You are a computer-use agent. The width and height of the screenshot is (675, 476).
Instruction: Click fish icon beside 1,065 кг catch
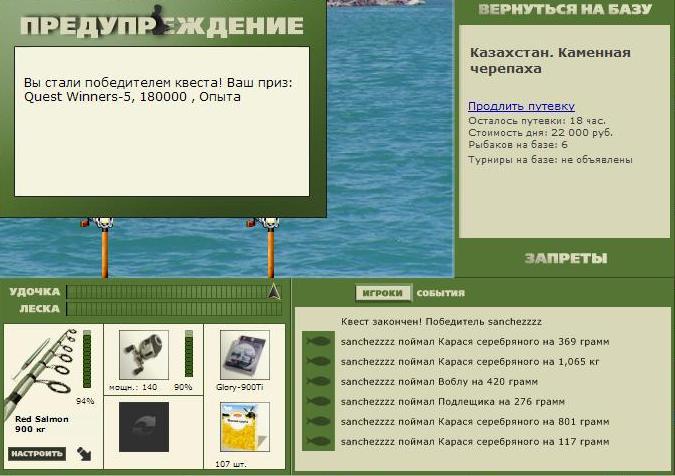[318, 362]
